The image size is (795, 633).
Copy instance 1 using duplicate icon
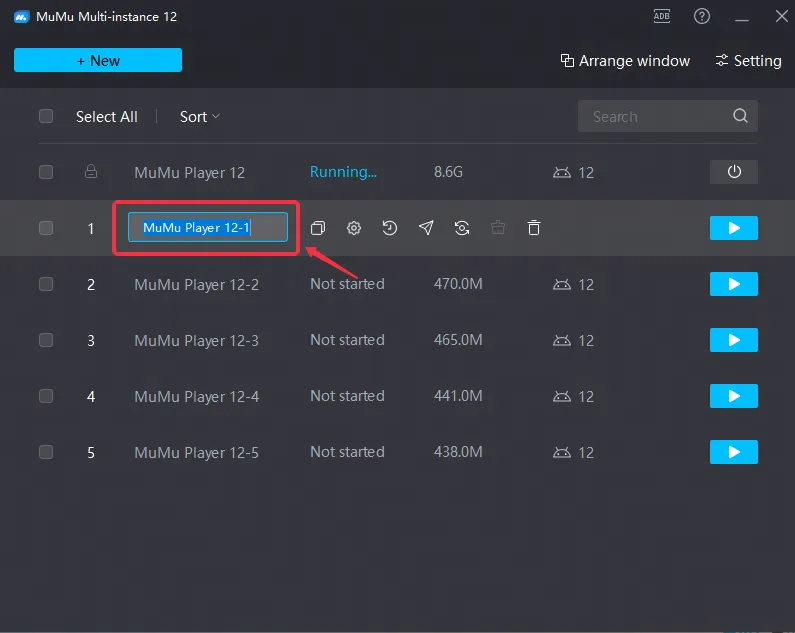point(318,228)
